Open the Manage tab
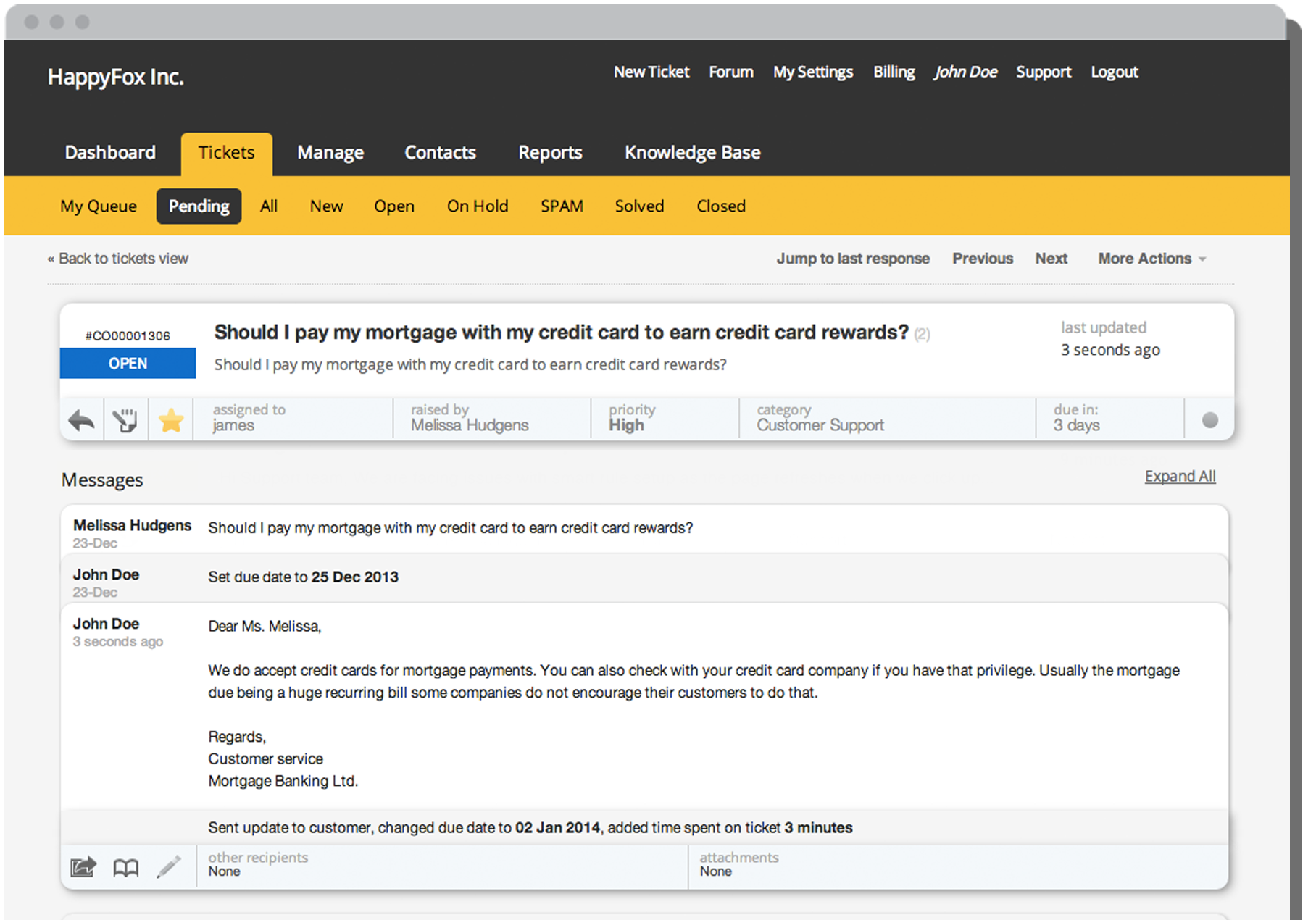Image resolution: width=1316 pixels, height=920 pixels. tap(330, 153)
